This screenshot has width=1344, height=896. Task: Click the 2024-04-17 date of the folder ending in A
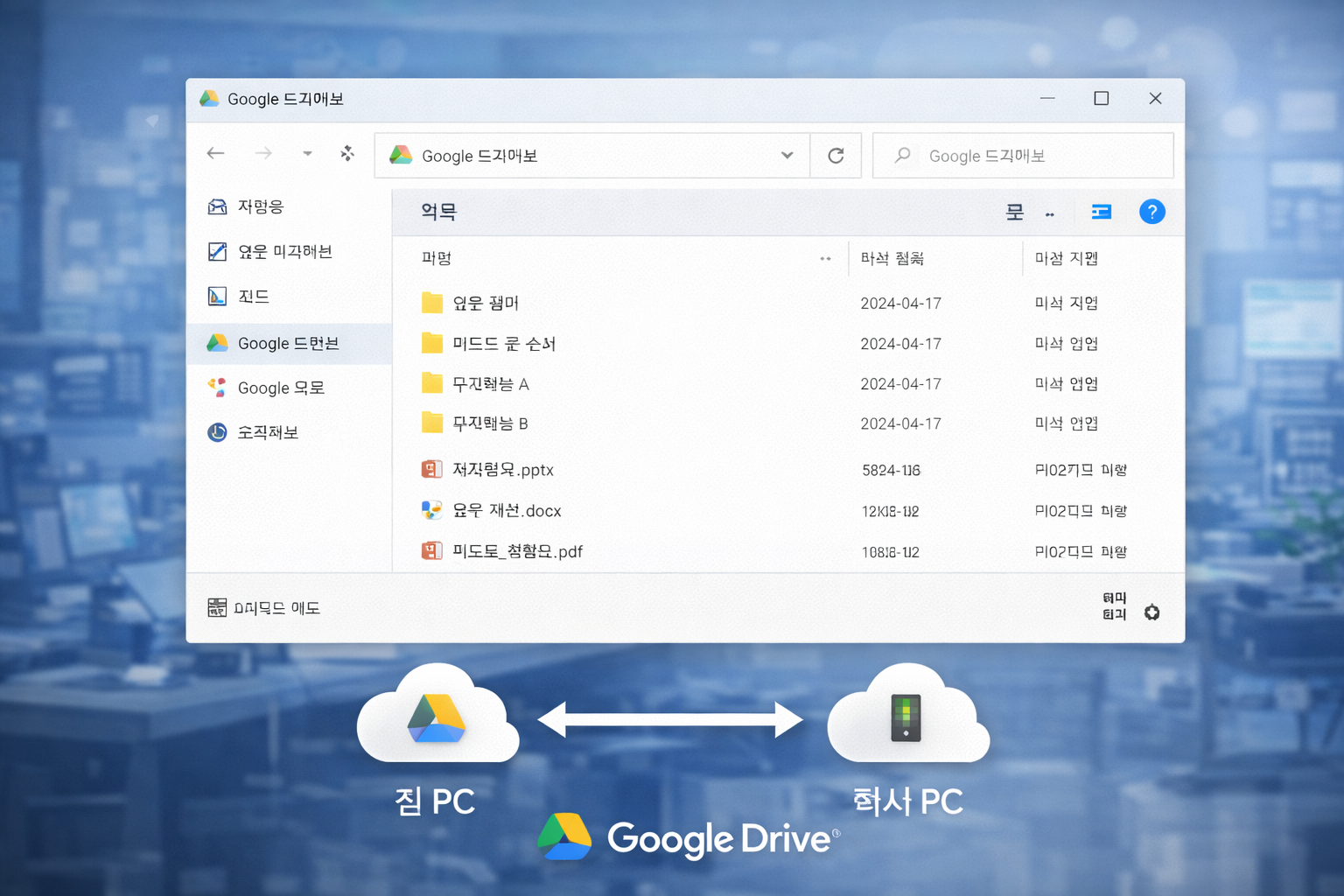coord(900,384)
